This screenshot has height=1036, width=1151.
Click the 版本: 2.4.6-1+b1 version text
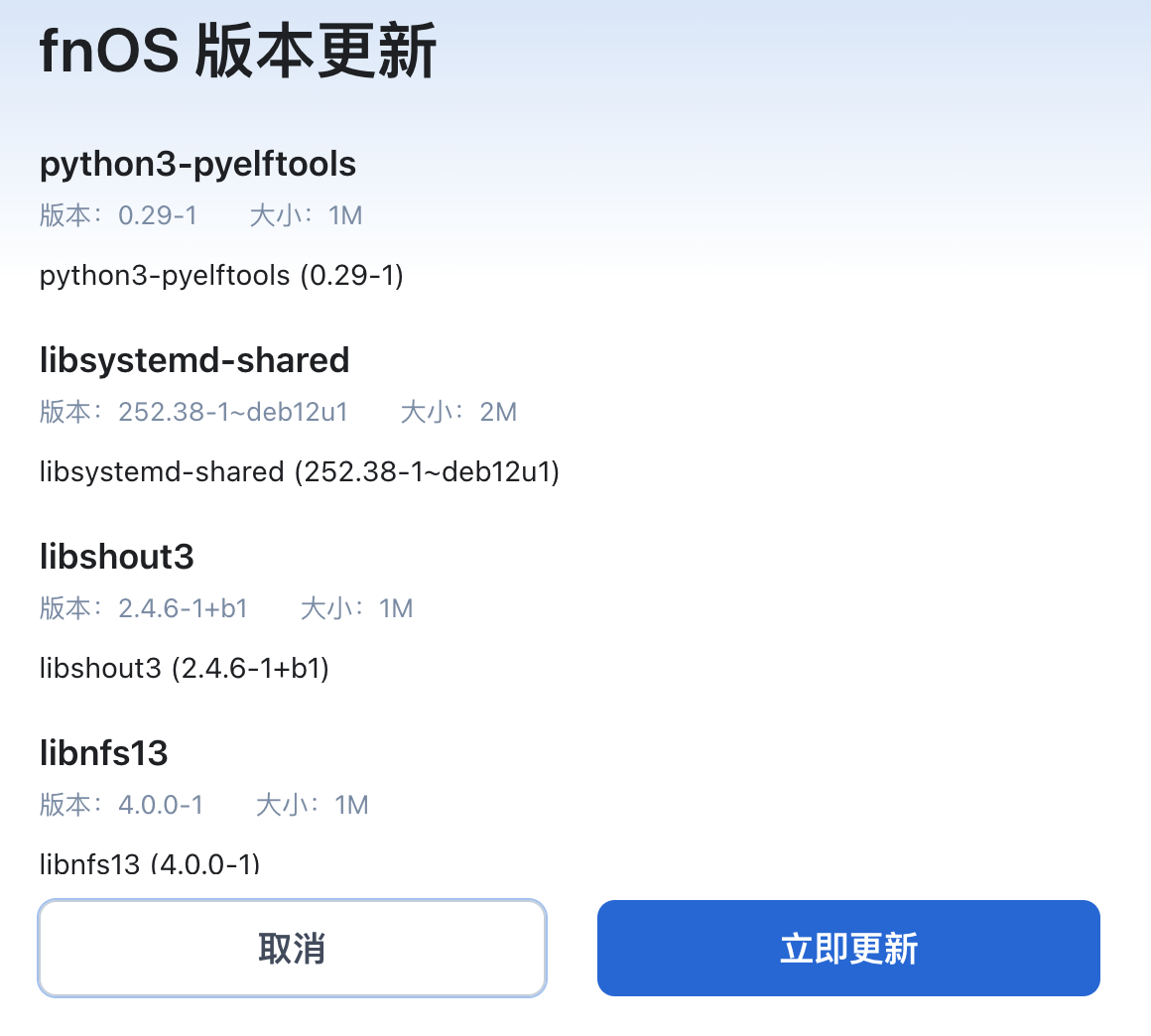tap(144, 608)
